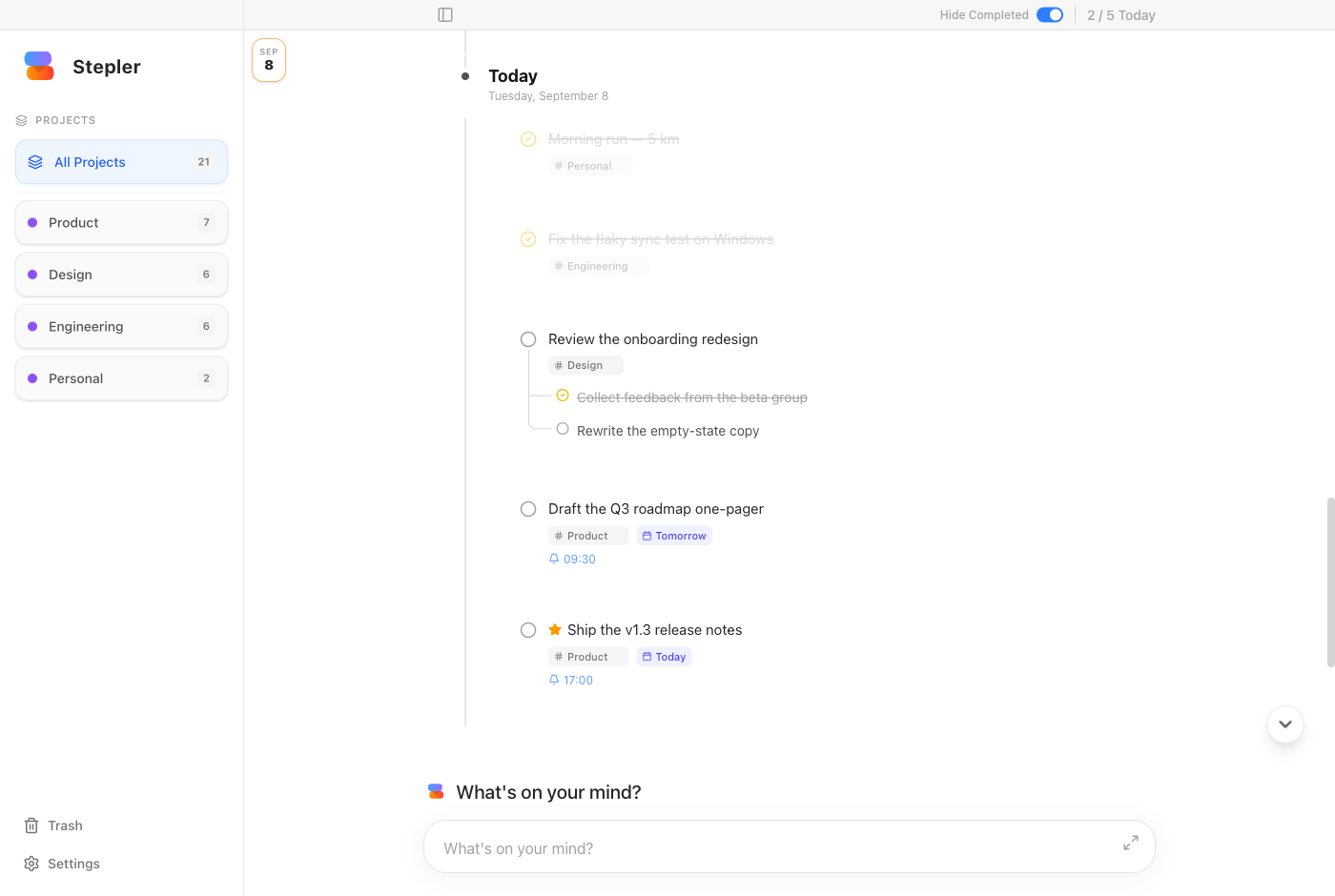1335x896 pixels.
Task: Click the Engineering tag on sync test task
Action: 598,266
